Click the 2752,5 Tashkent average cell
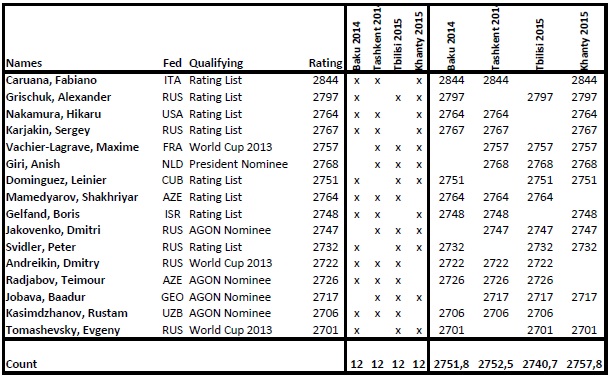Screen dimensions: 610x378 click(x=496, y=364)
